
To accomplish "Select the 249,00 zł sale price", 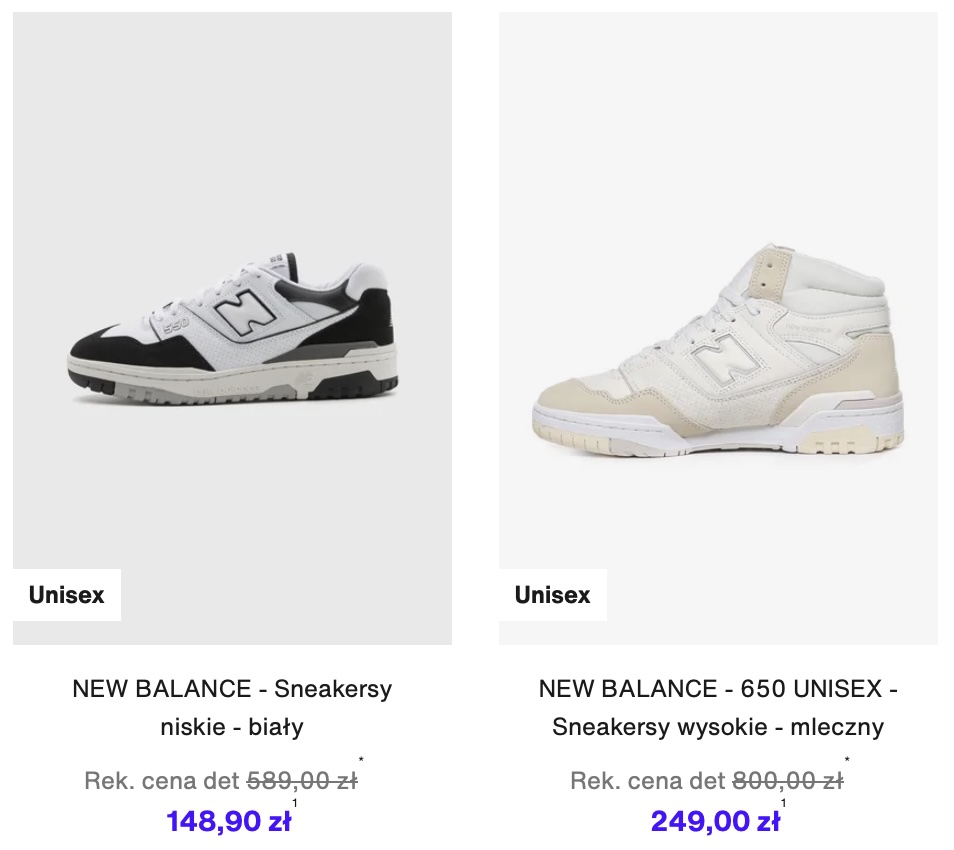I will 716,821.
